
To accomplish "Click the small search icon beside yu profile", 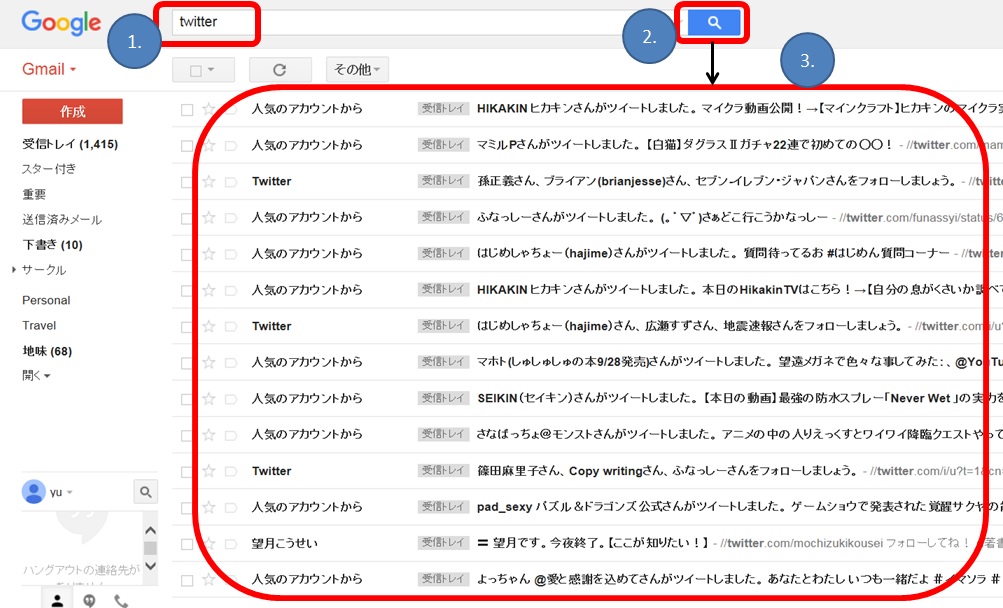I will pos(145,491).
